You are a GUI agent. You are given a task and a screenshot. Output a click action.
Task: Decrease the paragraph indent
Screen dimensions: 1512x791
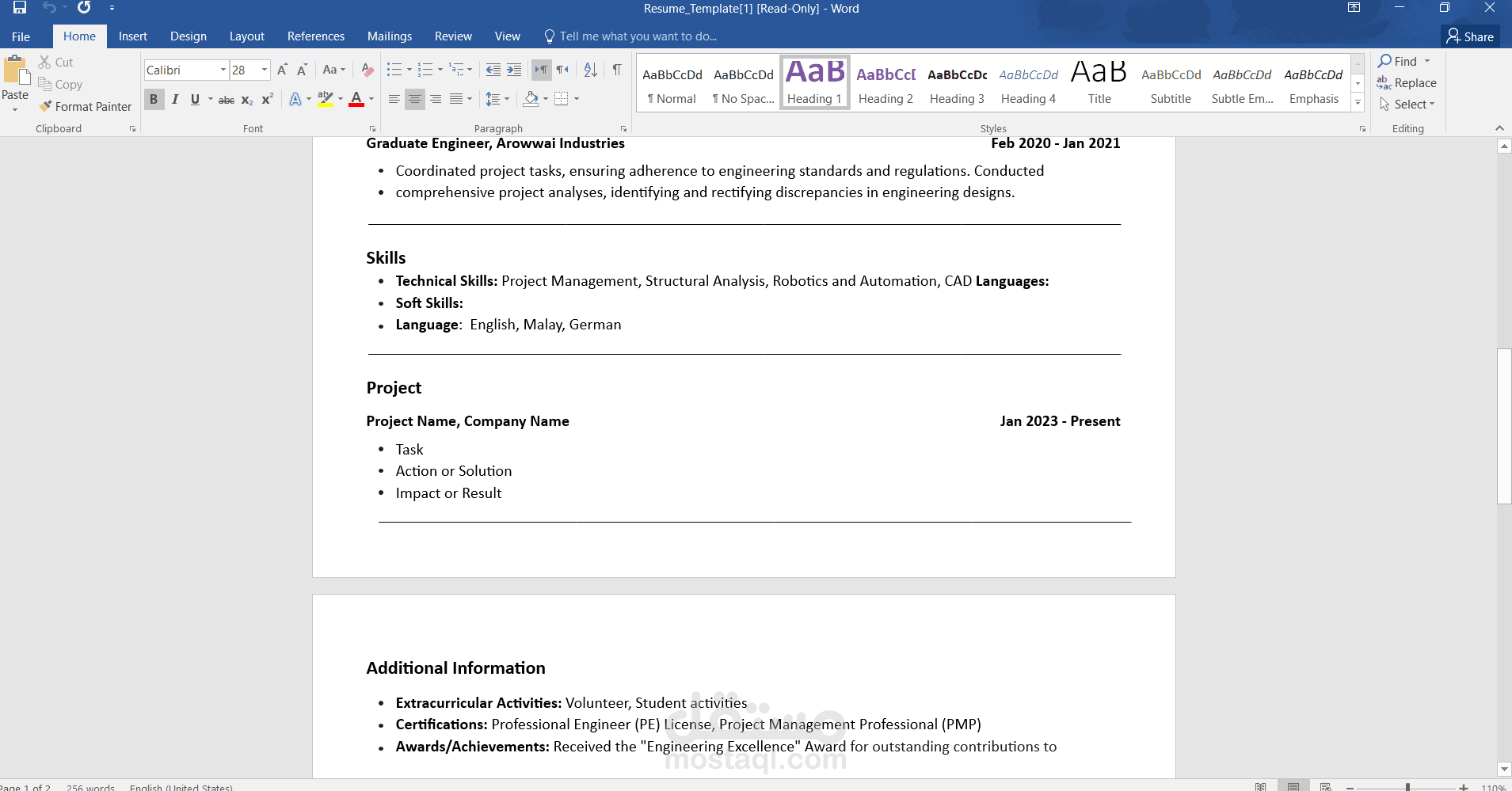(x=493, y=70)
